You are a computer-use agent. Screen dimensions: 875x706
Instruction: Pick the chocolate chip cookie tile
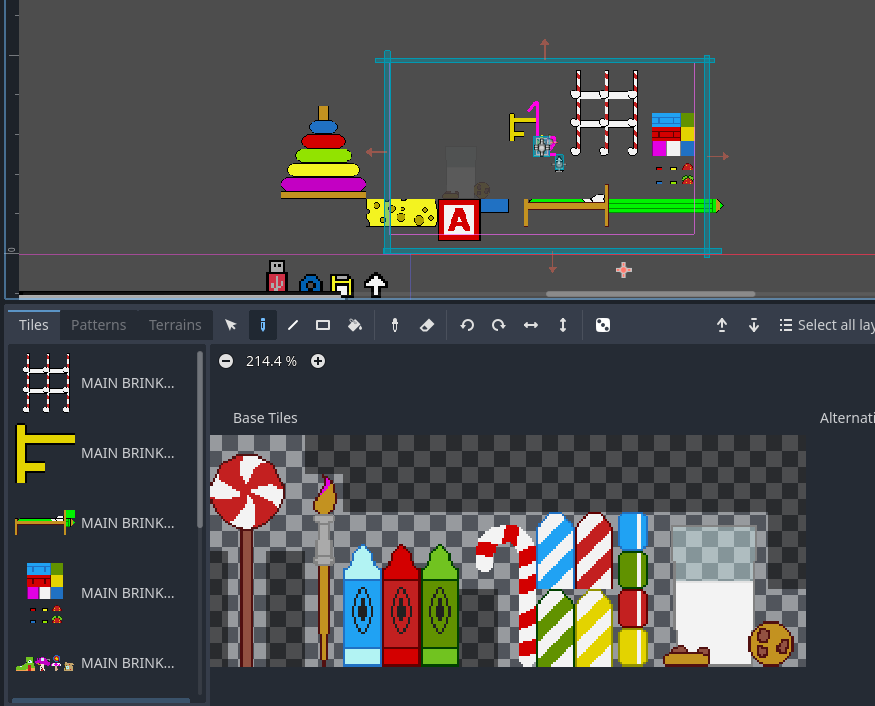tap(771, 643)
